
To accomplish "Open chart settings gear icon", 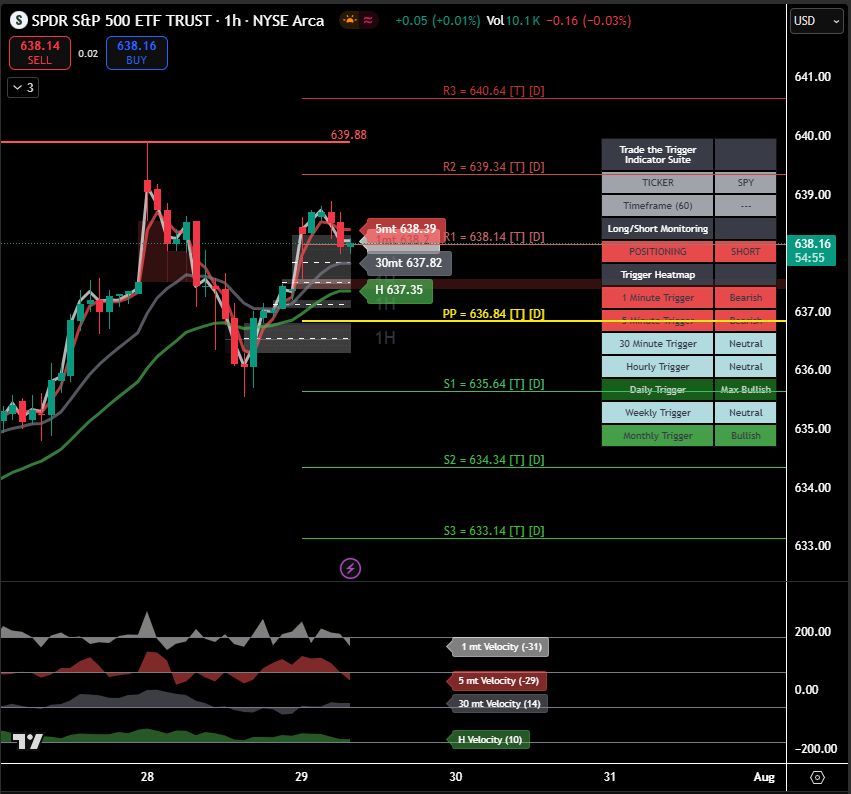I will [x=817, y=777].
